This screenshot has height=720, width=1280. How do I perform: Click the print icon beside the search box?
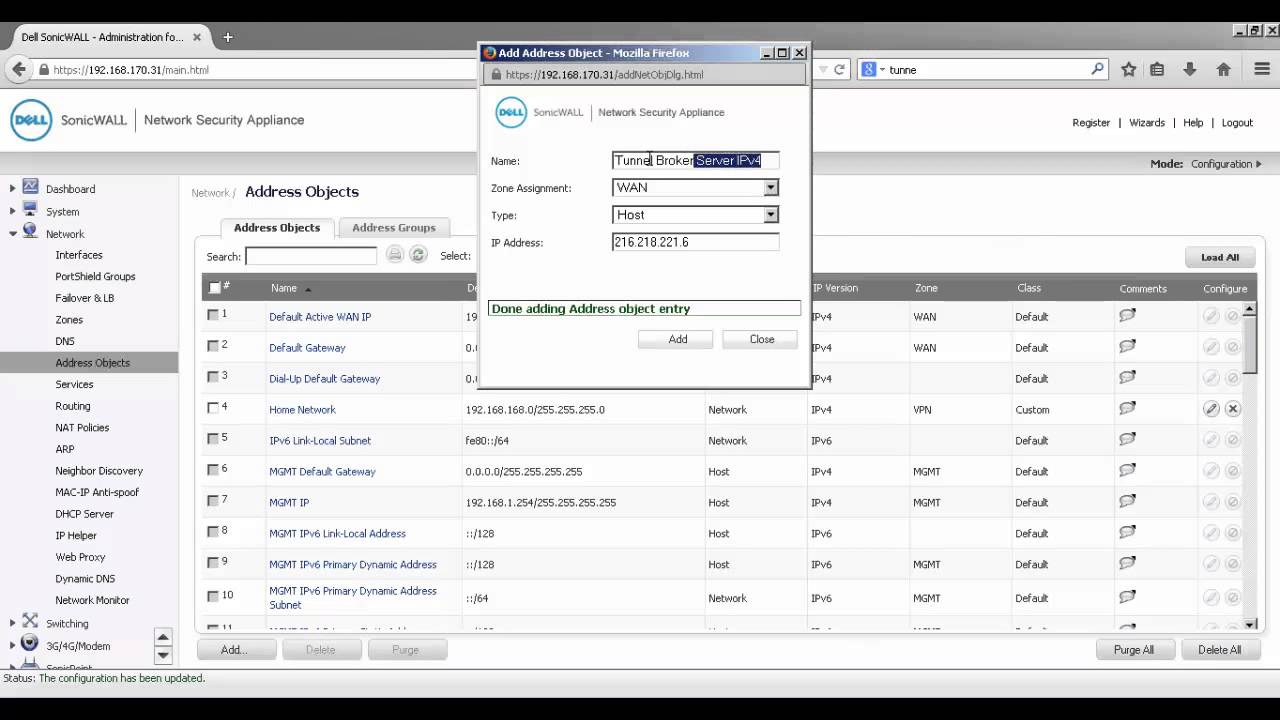395,255
